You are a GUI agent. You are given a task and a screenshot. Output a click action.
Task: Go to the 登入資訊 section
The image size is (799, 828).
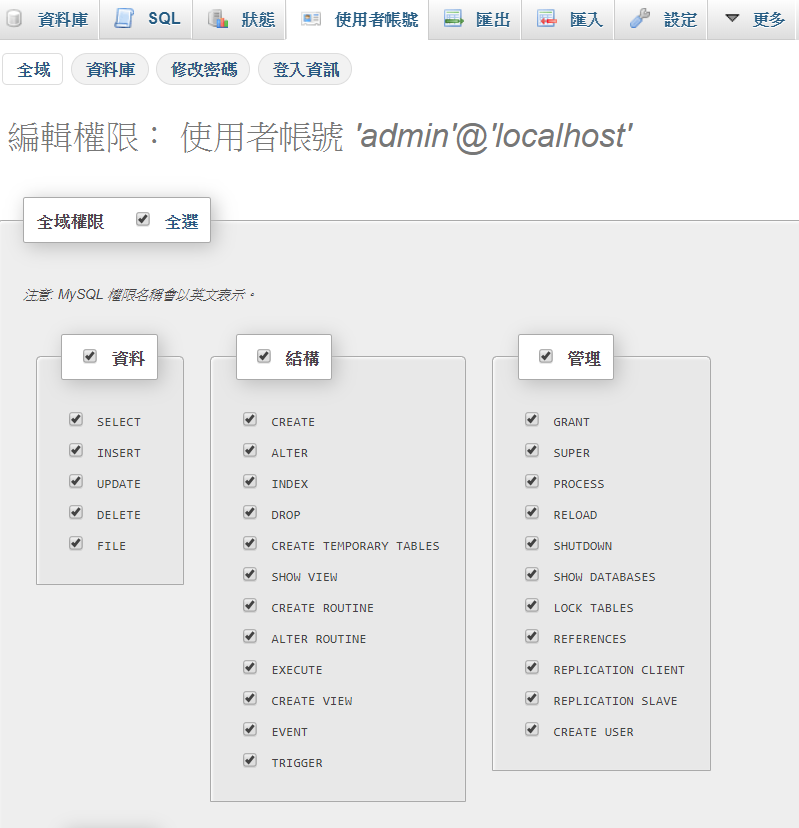[305, 69]
